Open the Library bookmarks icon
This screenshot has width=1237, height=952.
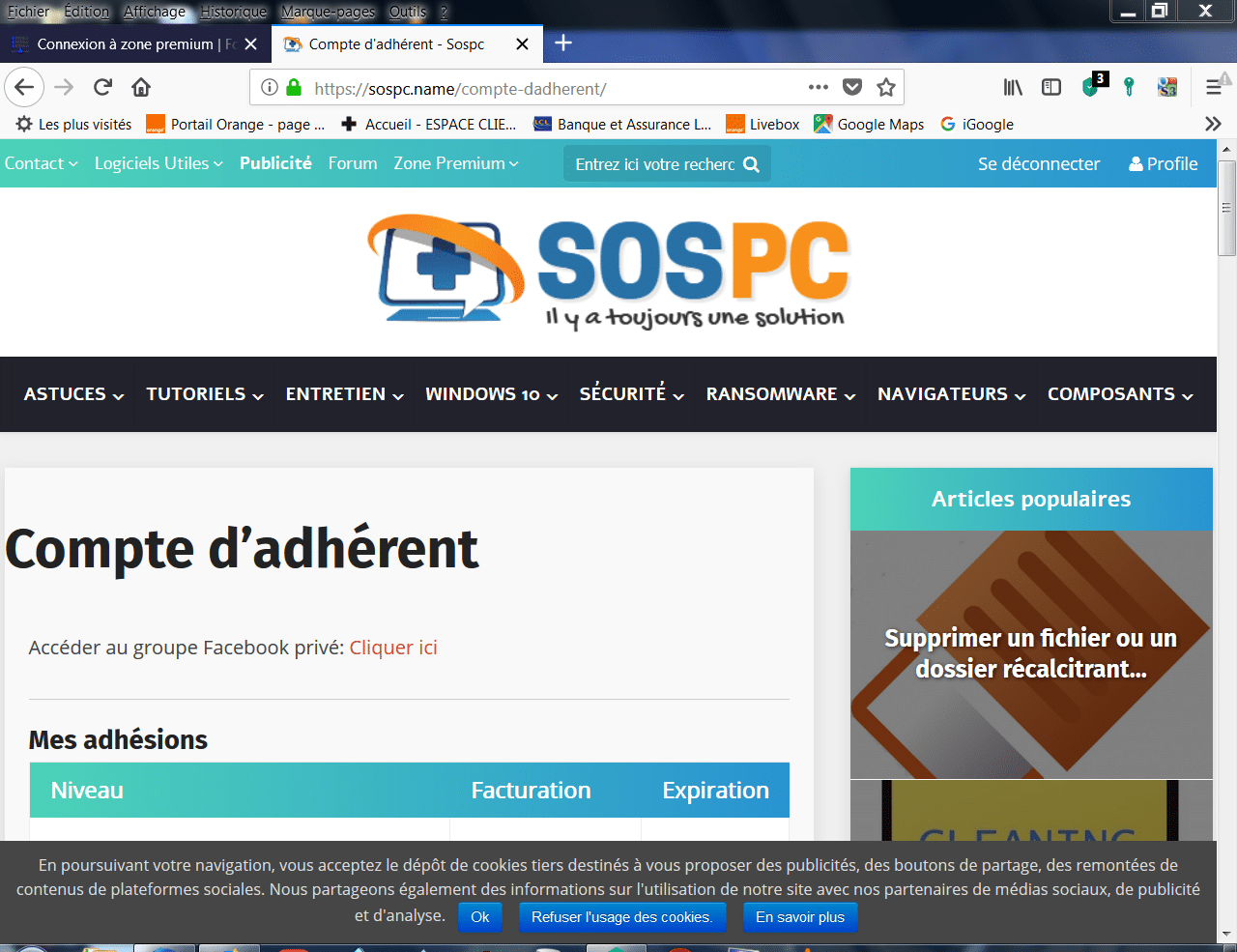click(x=1012, y=88)
